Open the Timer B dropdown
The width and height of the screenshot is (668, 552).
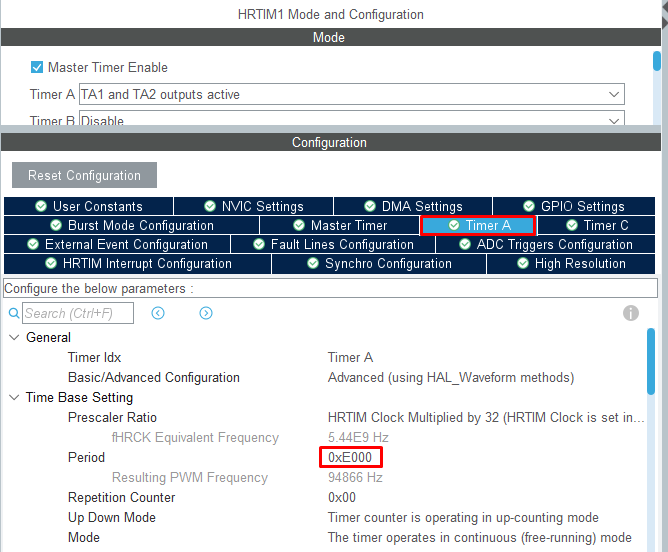pos(352,118)
